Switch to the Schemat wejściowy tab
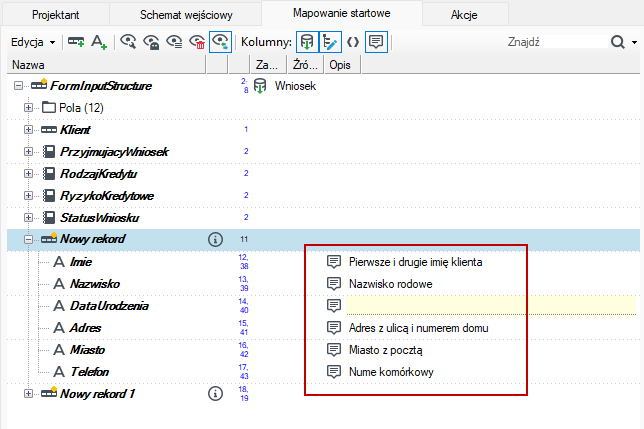The image size is (644, 429). (186, 15)
